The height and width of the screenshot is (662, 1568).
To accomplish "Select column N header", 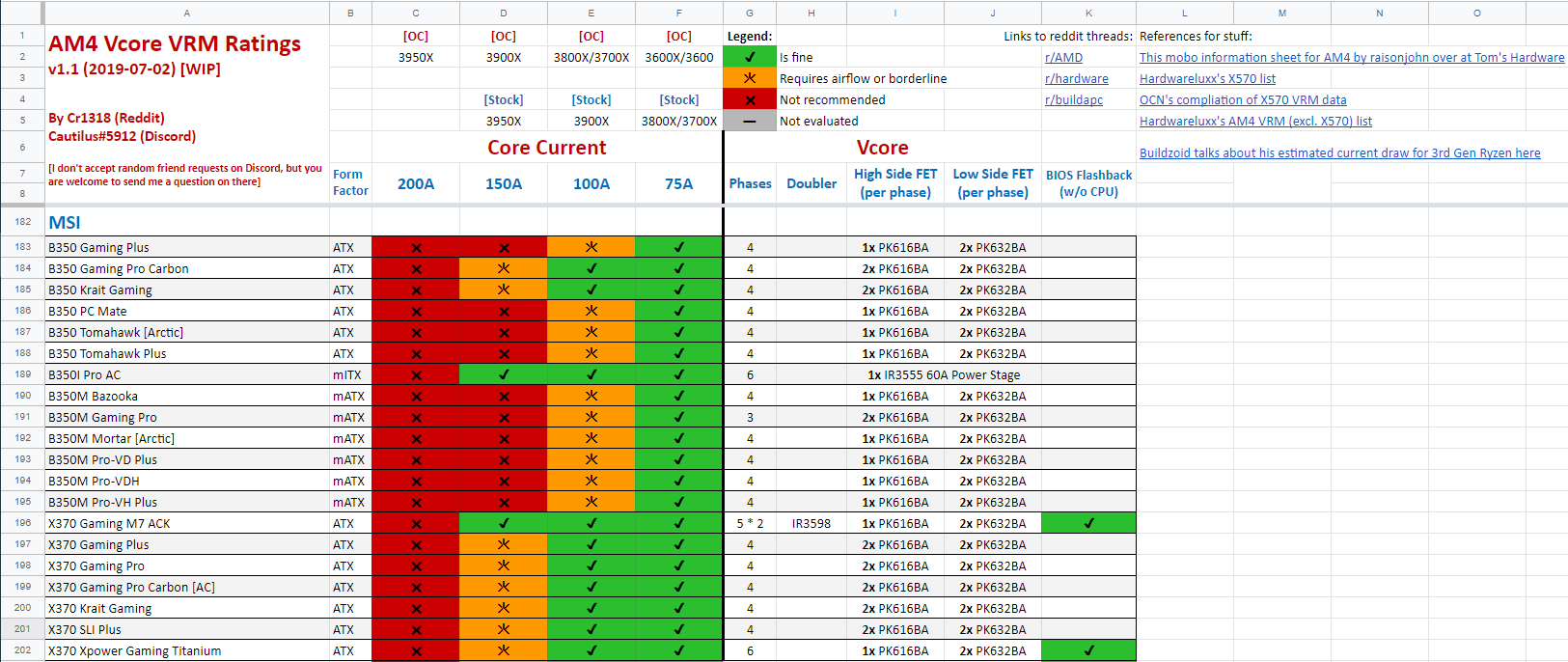I will (1380, 13).
